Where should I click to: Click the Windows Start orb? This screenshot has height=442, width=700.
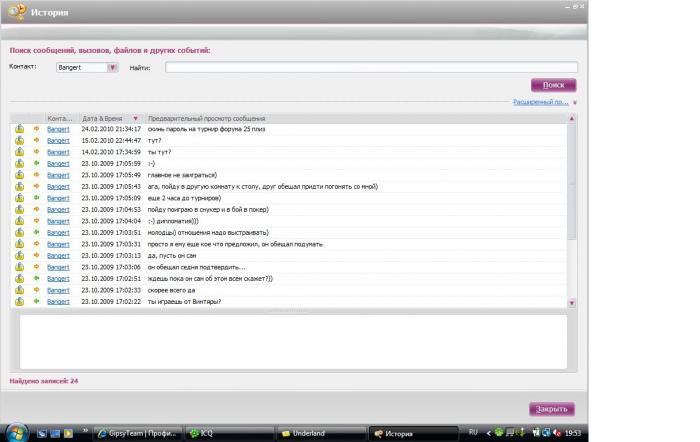point(17,433)
